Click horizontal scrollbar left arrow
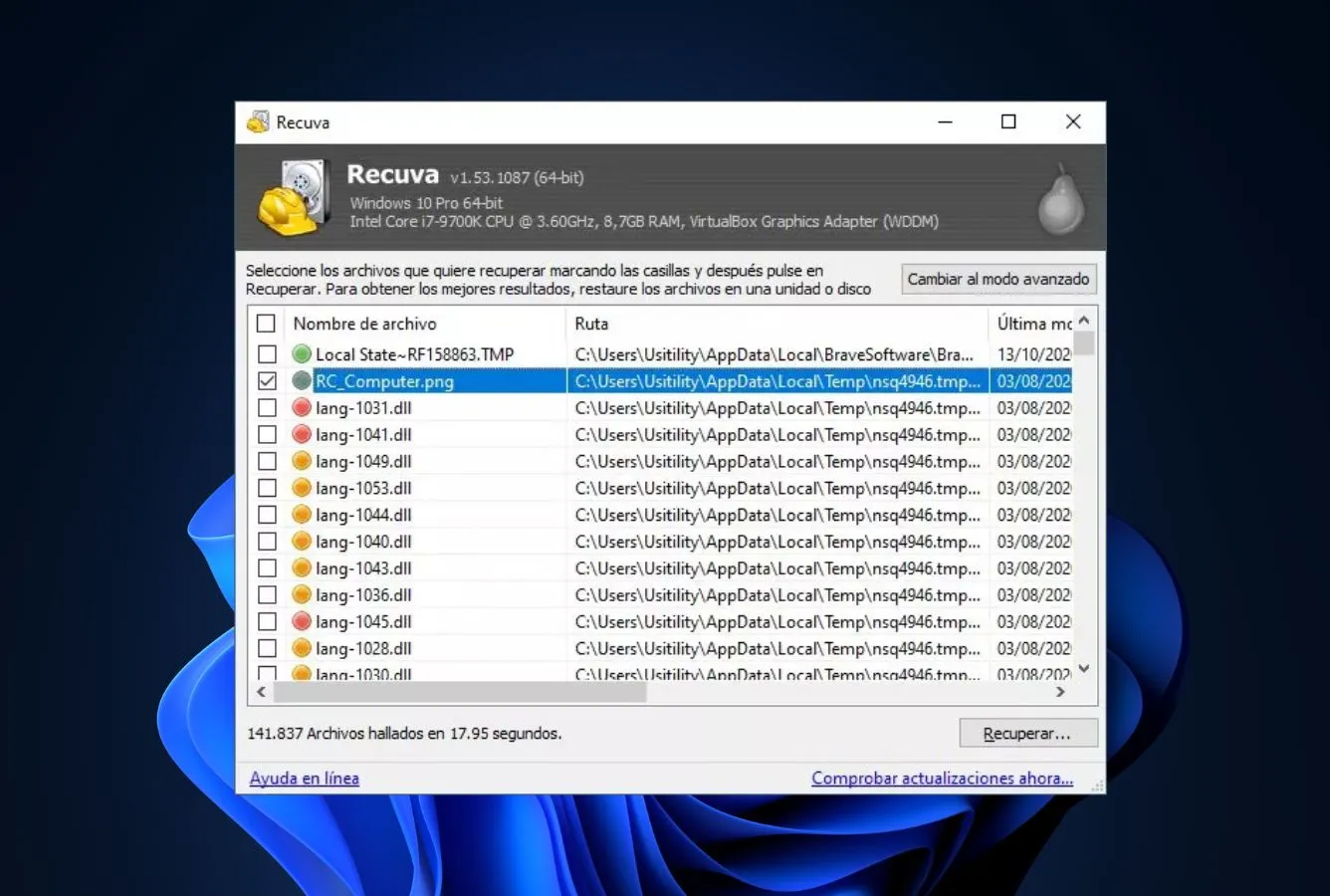Screen dimensions: 1330x896 262,692
